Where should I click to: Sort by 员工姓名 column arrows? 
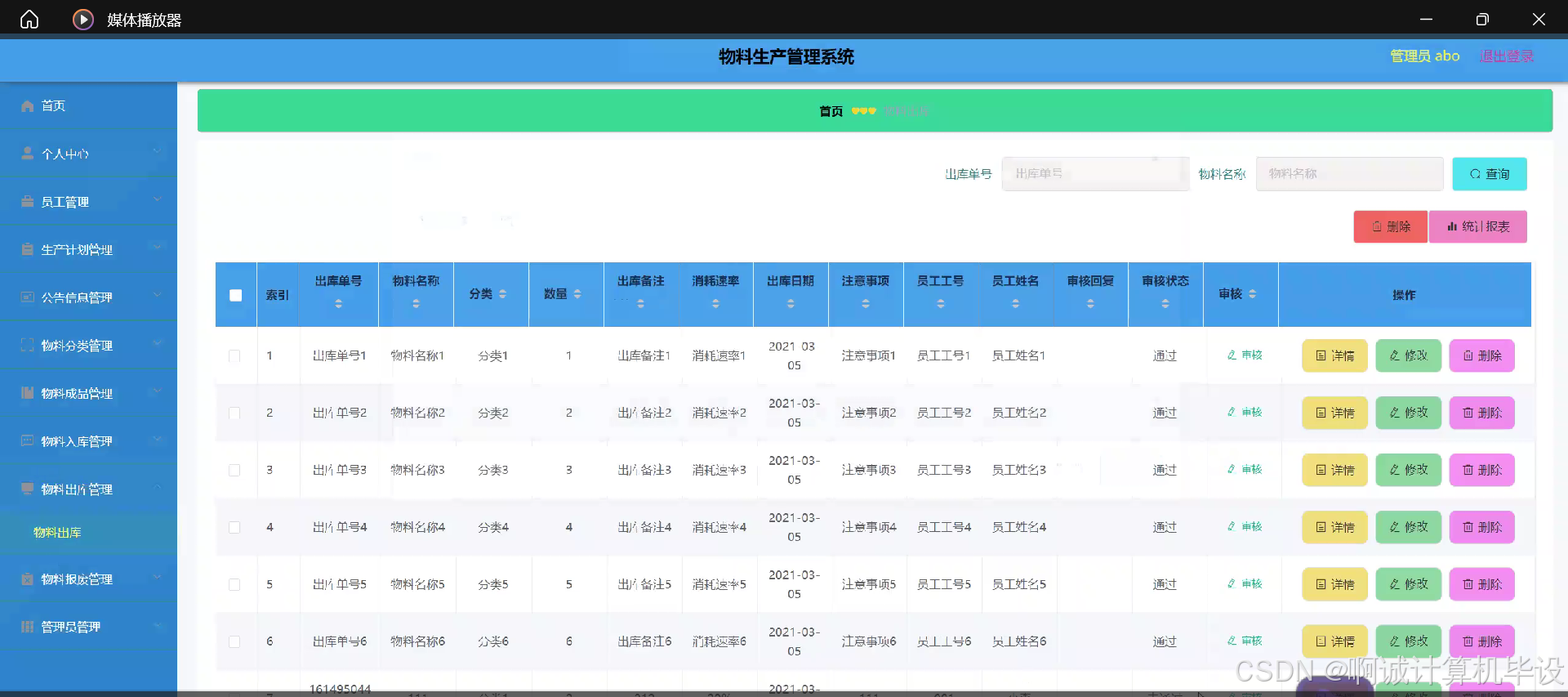tap(1015, 304)
